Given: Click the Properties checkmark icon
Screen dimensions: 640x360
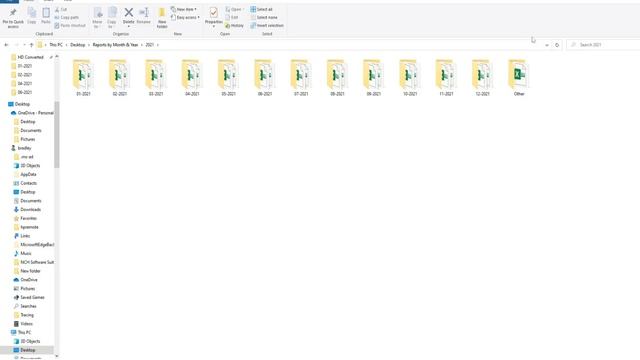Looking at the screenshot, I should 213,13.
